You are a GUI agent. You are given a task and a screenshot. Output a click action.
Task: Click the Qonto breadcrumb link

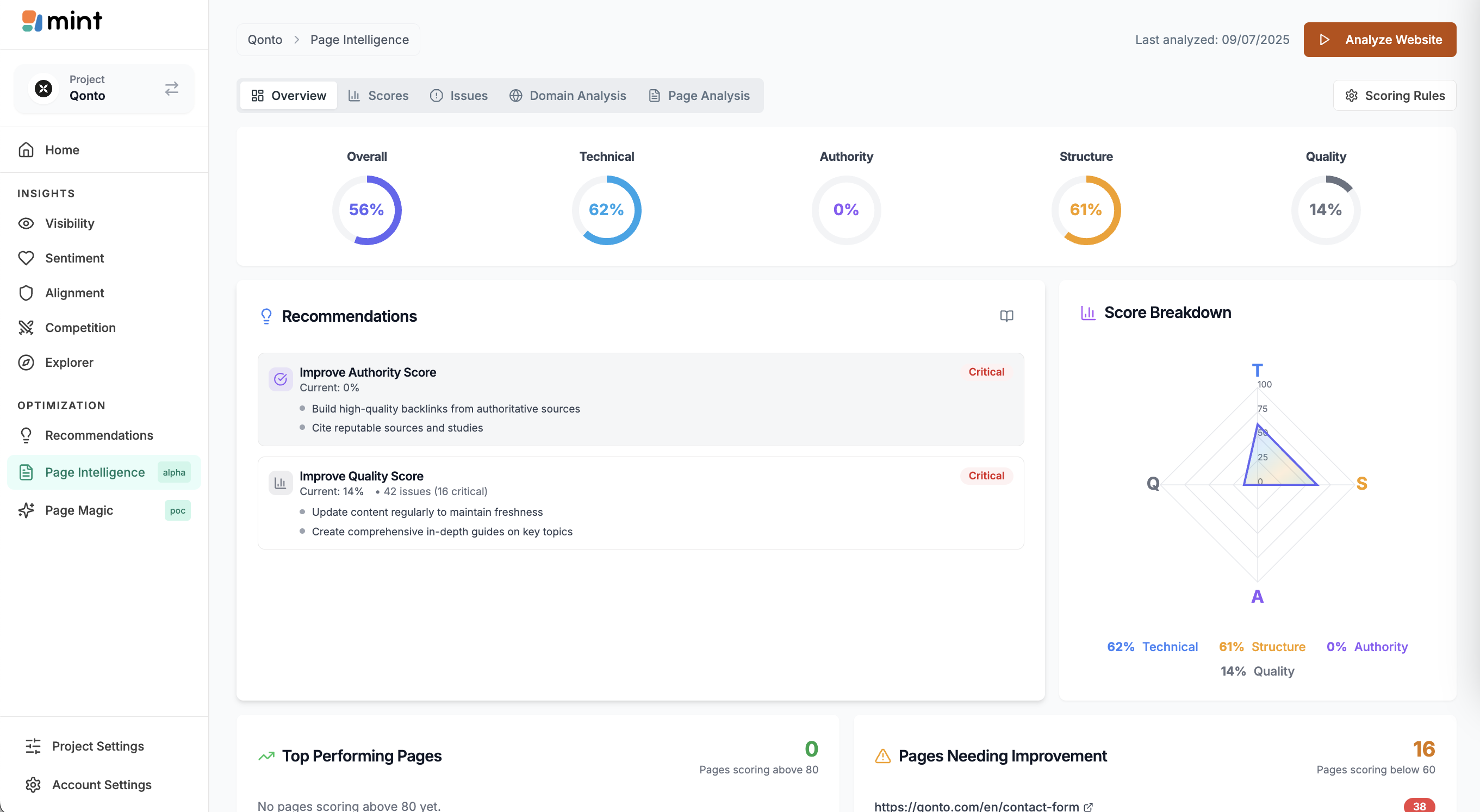pyautogui.click(x=265, y=40)
